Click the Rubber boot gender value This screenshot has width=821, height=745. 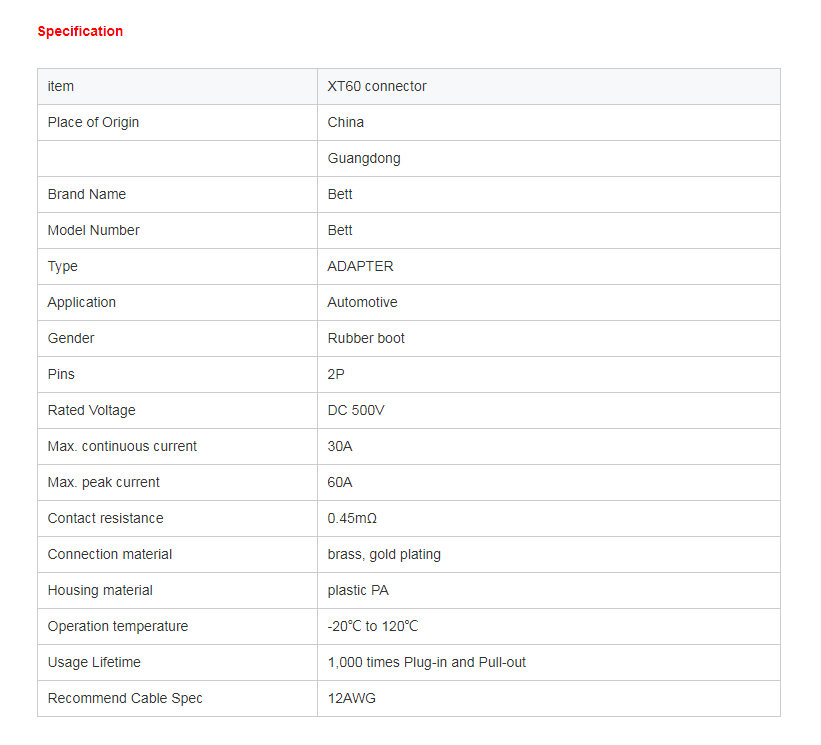point(366,339)
